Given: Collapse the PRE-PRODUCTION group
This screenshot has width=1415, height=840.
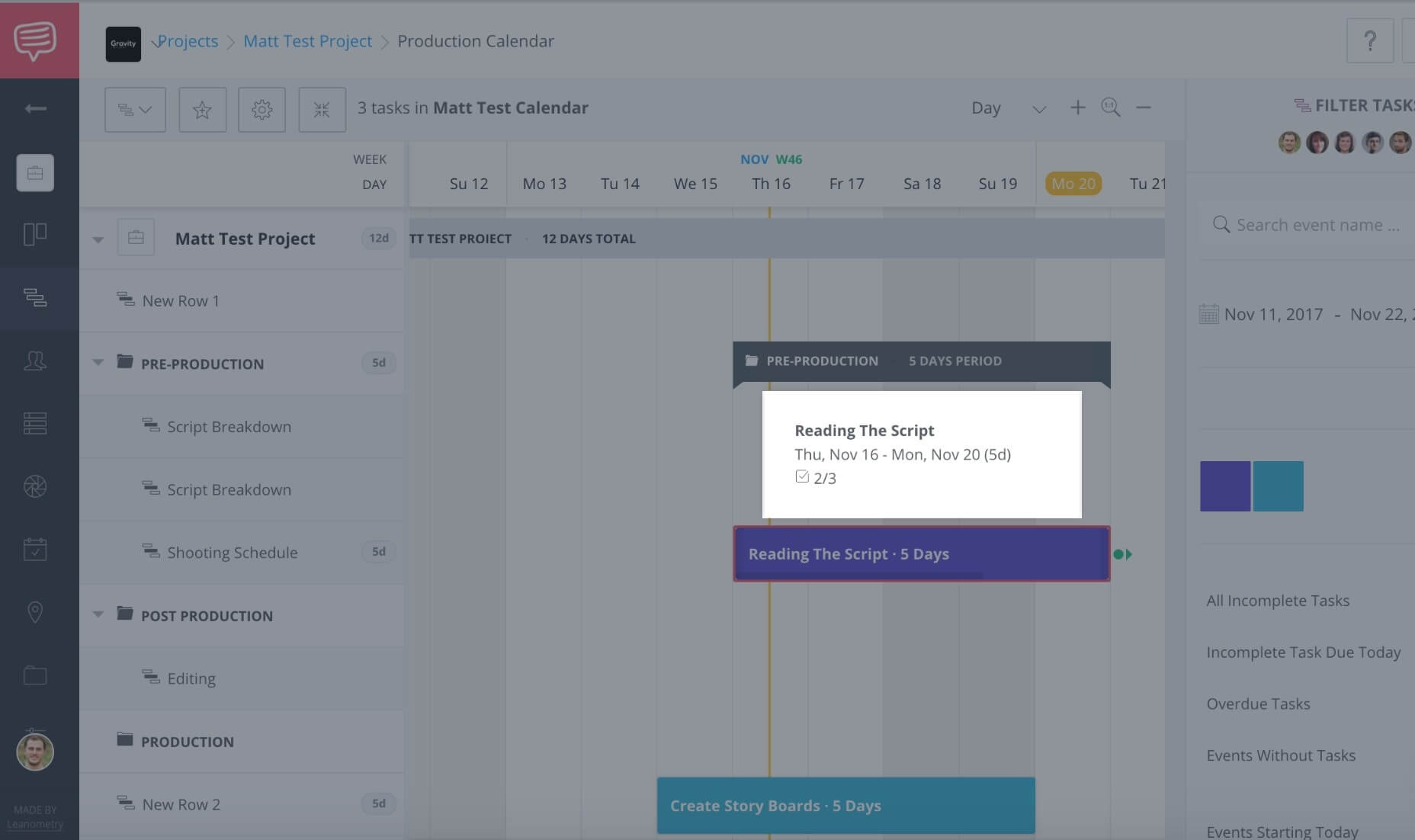Looking at the screenshot, I should (x=98, y=364).
